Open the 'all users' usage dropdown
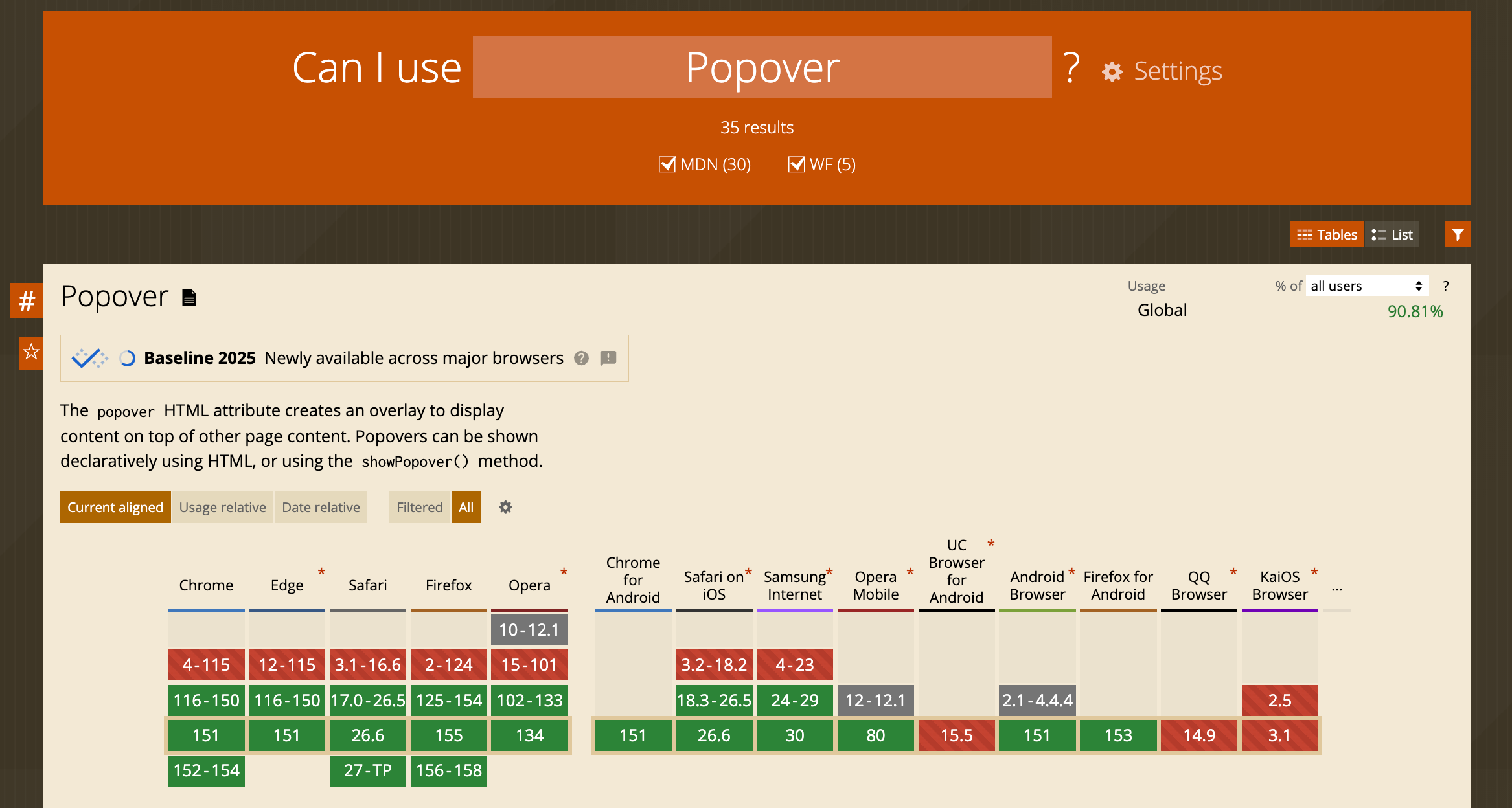 pyautogui.click(x=1367, y=286)
